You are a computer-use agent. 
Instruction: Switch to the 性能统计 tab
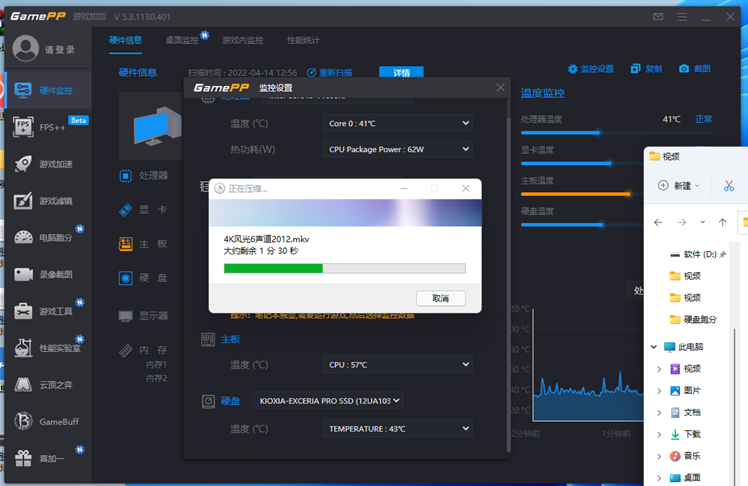click(x=303, y=40)
